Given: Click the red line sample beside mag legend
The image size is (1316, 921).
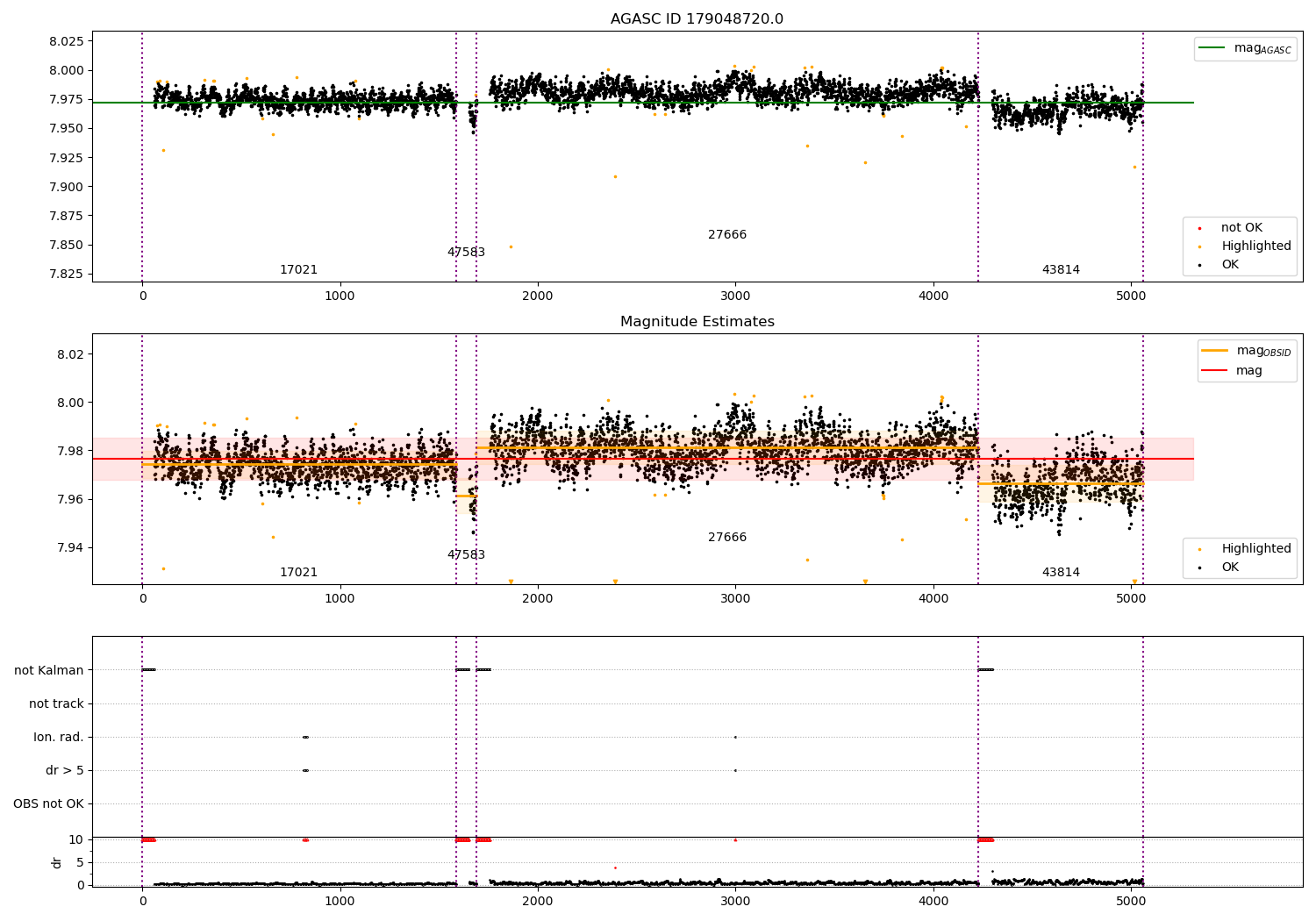Looking at the screenshot, I should tap(1215, 371).
